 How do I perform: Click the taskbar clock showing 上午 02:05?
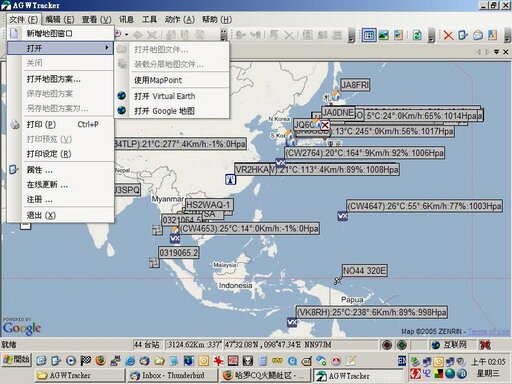click(488, 362)
